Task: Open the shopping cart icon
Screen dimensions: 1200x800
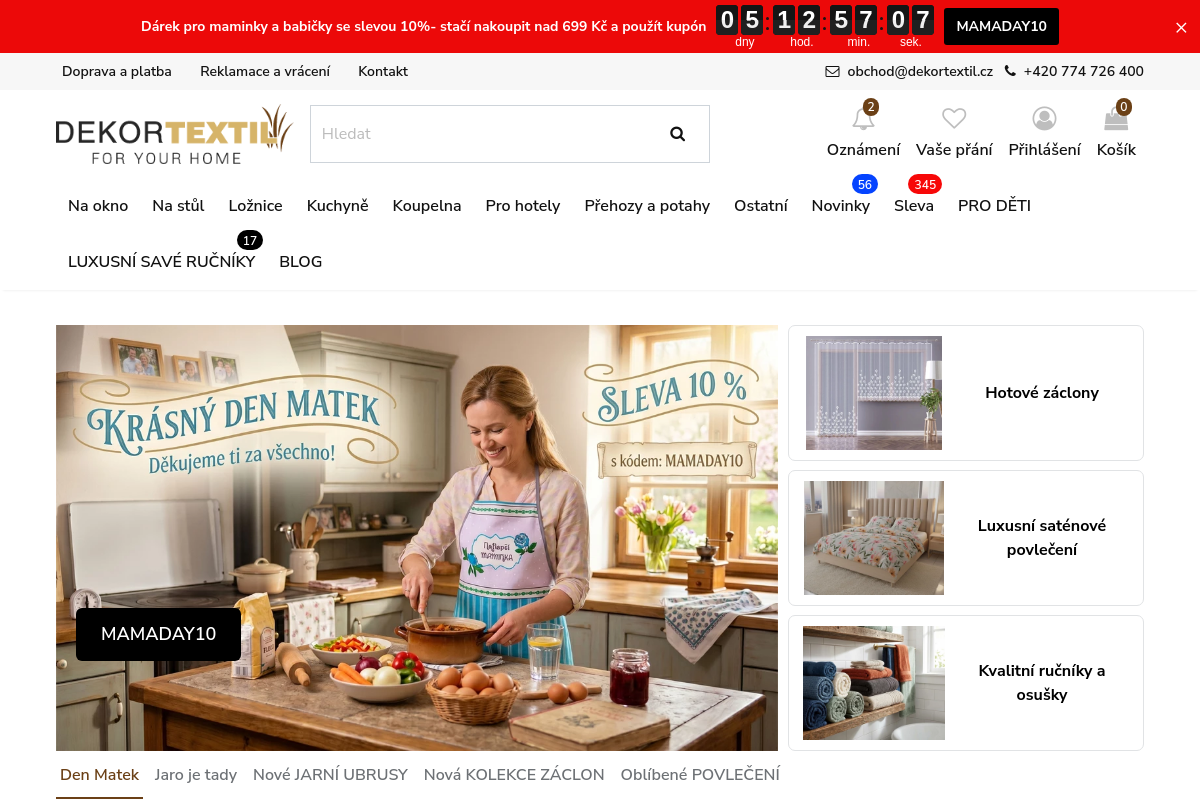Action: [1115, 121]
